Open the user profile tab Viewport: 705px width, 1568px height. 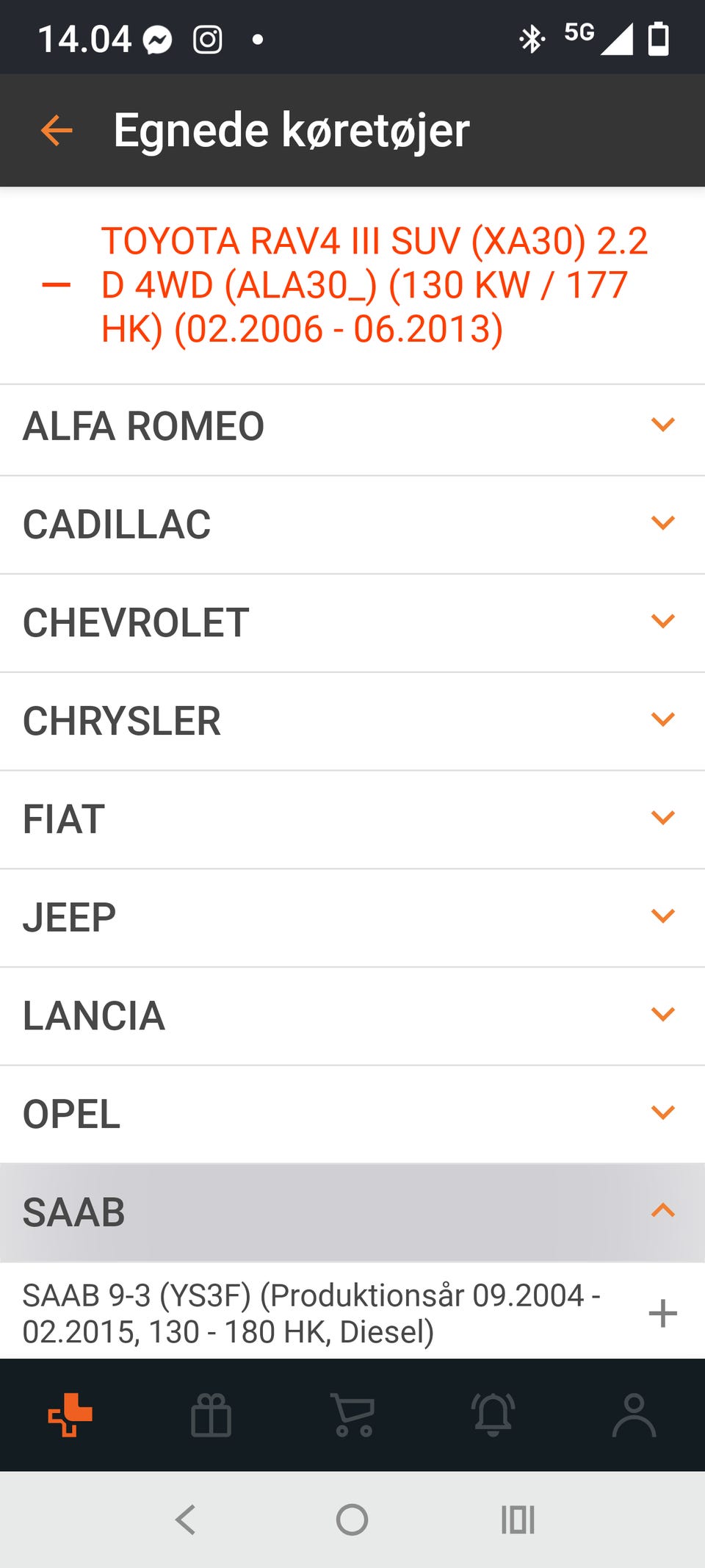[634, 1414]
